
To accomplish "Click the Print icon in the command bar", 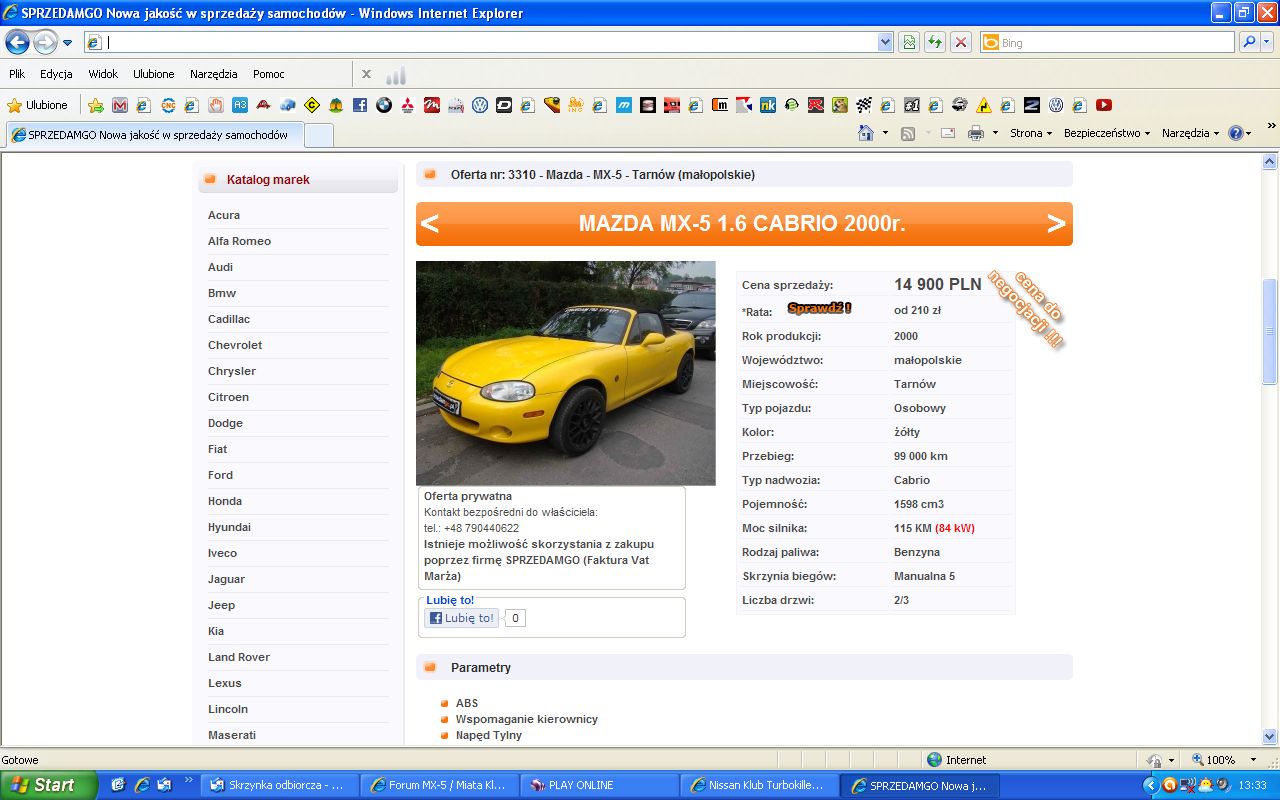I will (976, 133).
